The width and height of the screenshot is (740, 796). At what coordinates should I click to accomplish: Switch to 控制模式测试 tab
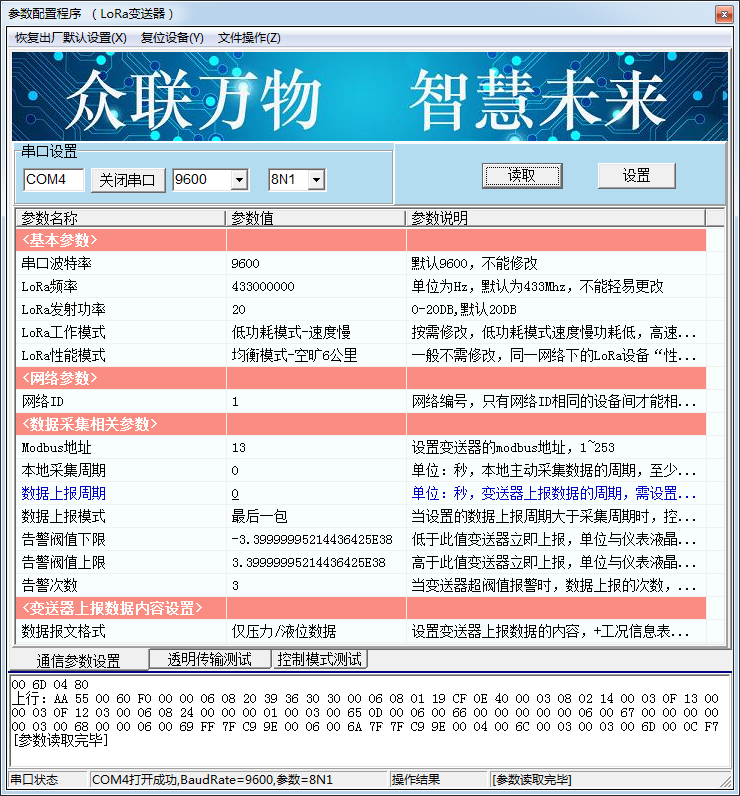319,659
